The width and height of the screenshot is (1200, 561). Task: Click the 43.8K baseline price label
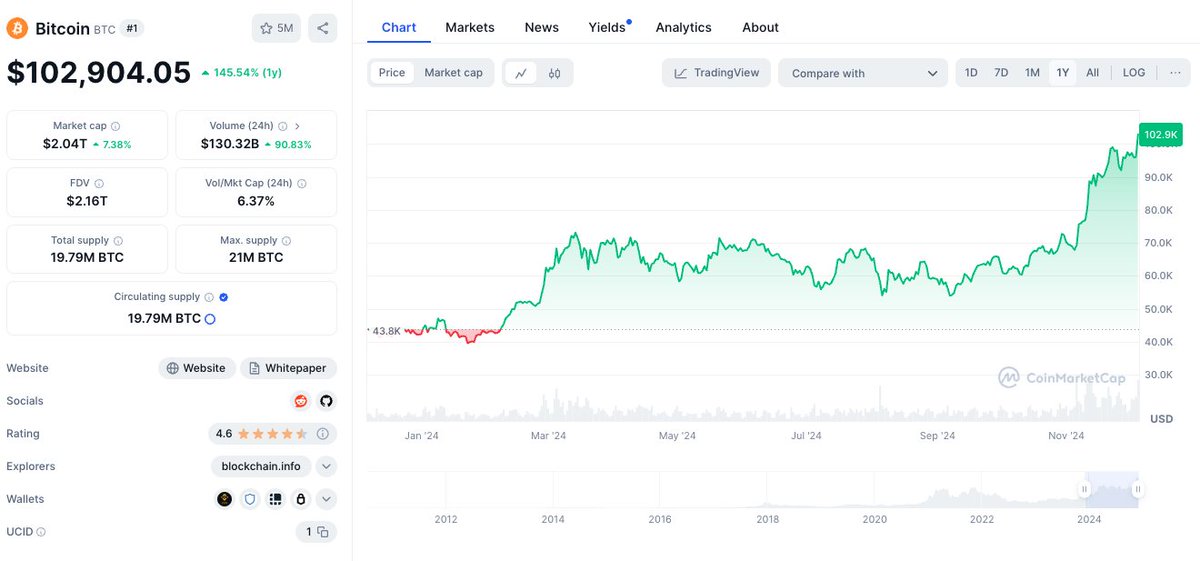point(385,330)
